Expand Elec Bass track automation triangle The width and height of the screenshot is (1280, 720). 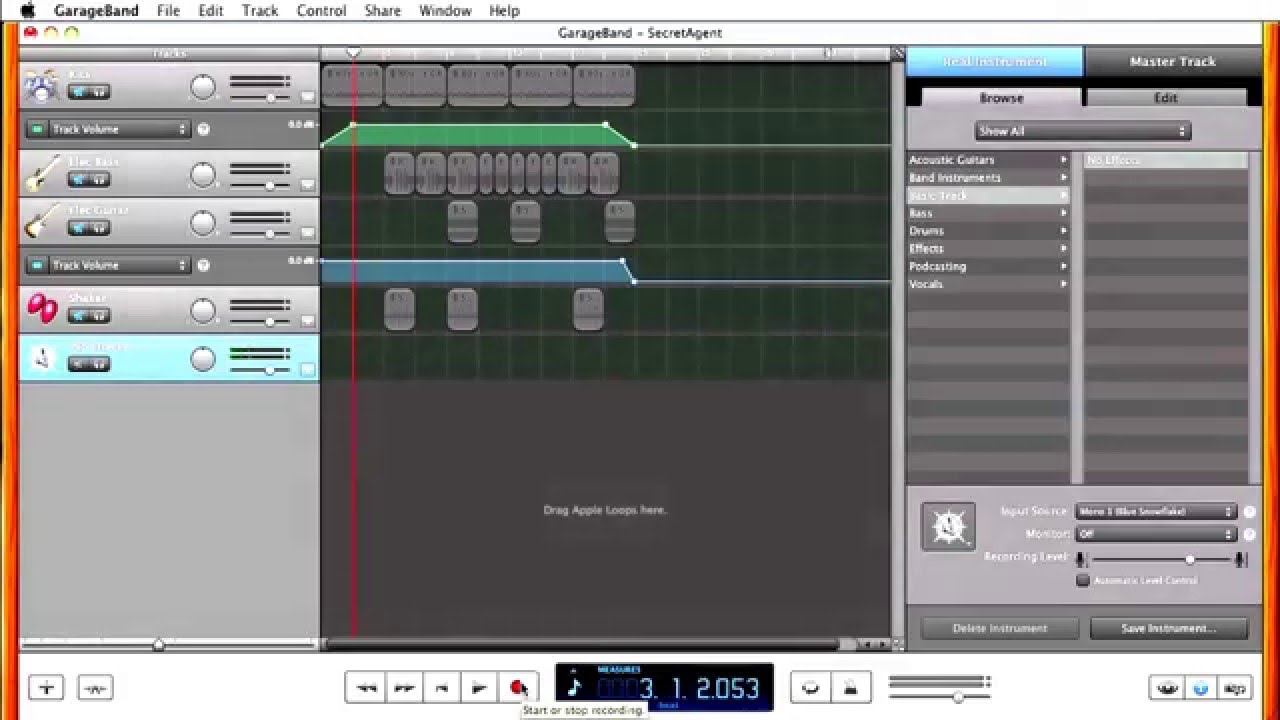tap(308, 185)
